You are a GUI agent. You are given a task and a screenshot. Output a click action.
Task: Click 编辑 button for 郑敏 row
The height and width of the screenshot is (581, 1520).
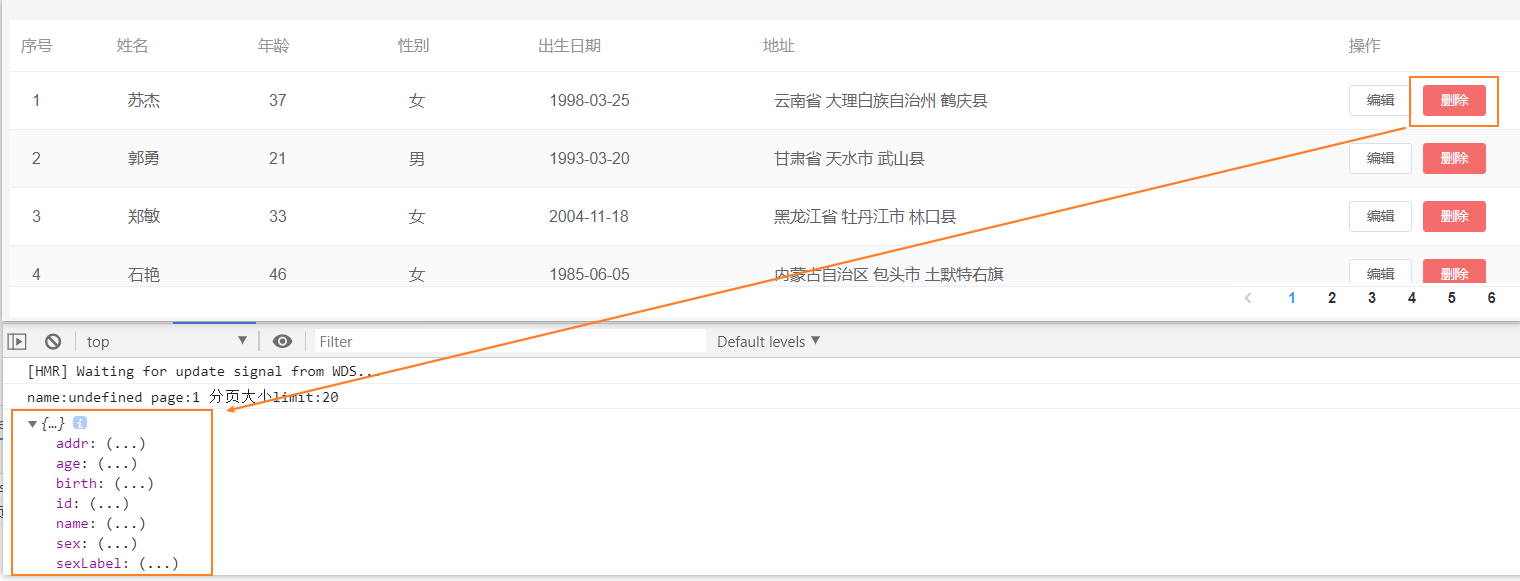[1380, 216]
